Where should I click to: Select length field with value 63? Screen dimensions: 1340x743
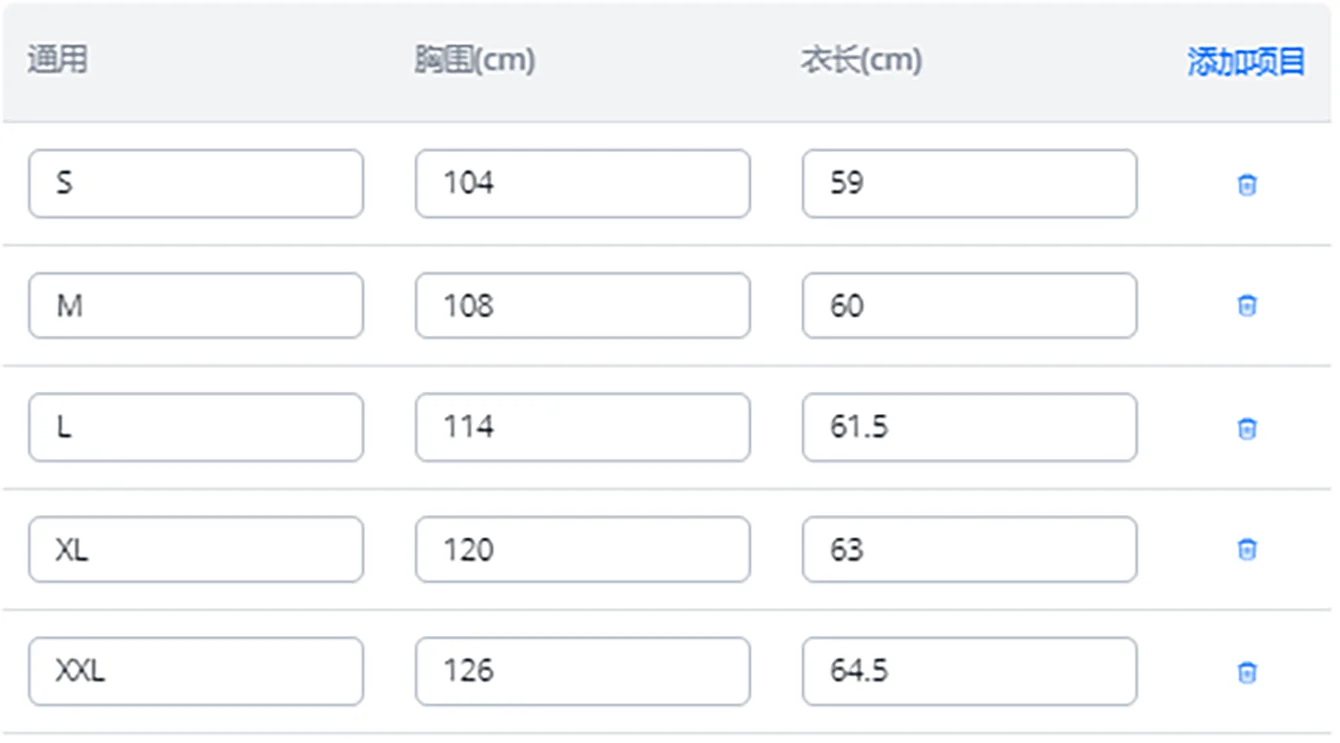point(969,550)
